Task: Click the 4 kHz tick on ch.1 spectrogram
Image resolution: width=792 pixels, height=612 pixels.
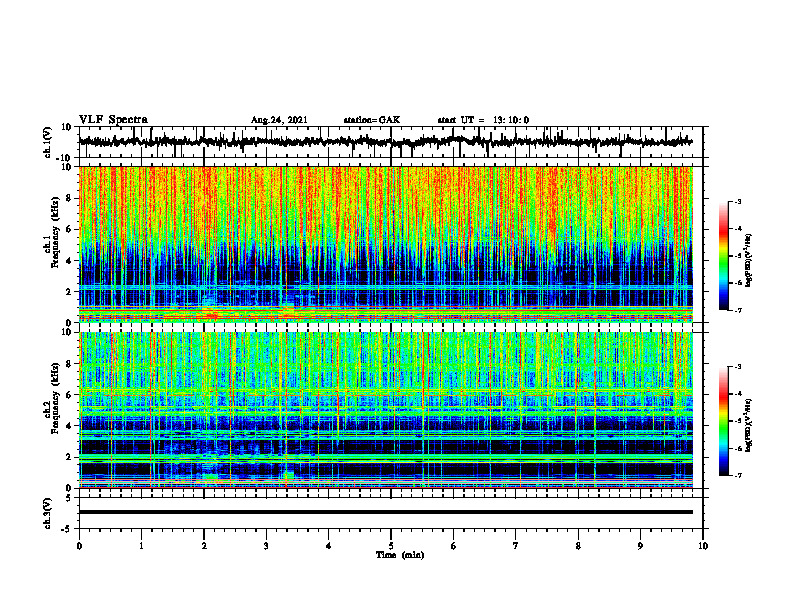Action: (69, 261)
